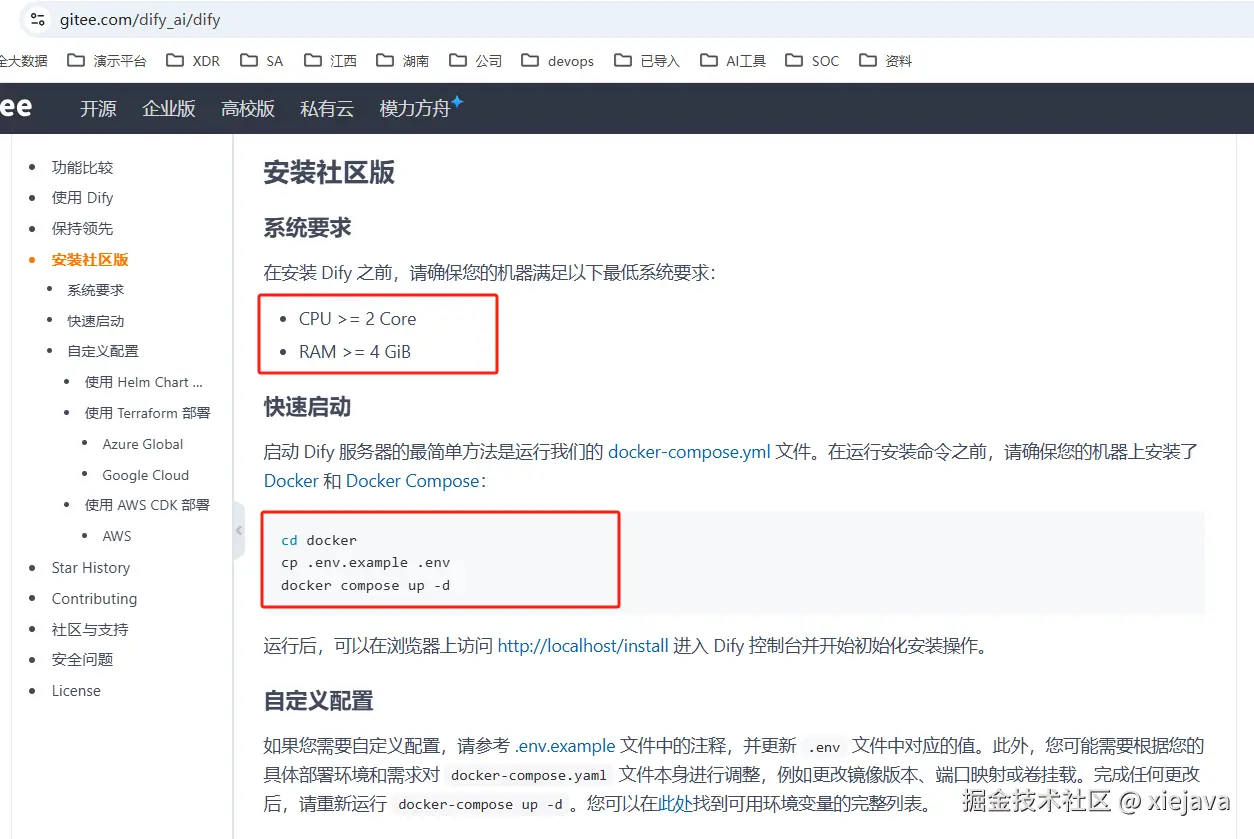Open the 模力方舟 nav menu
The image size is (1254, 839).
point(421,108)
